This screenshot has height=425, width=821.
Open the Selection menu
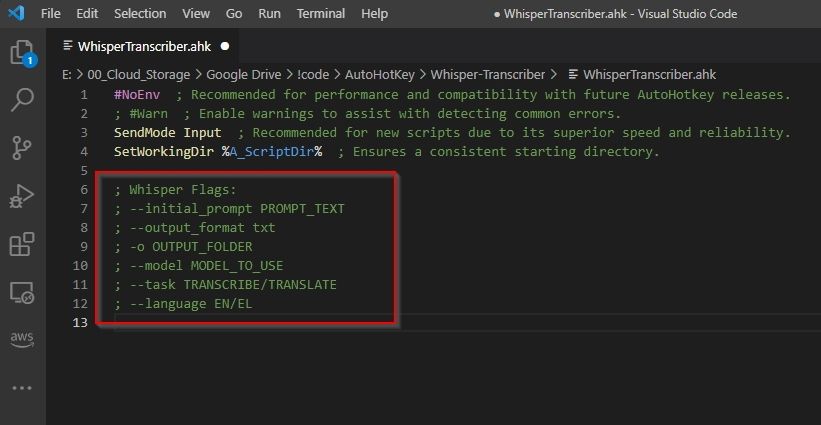(x=140, y=14)
